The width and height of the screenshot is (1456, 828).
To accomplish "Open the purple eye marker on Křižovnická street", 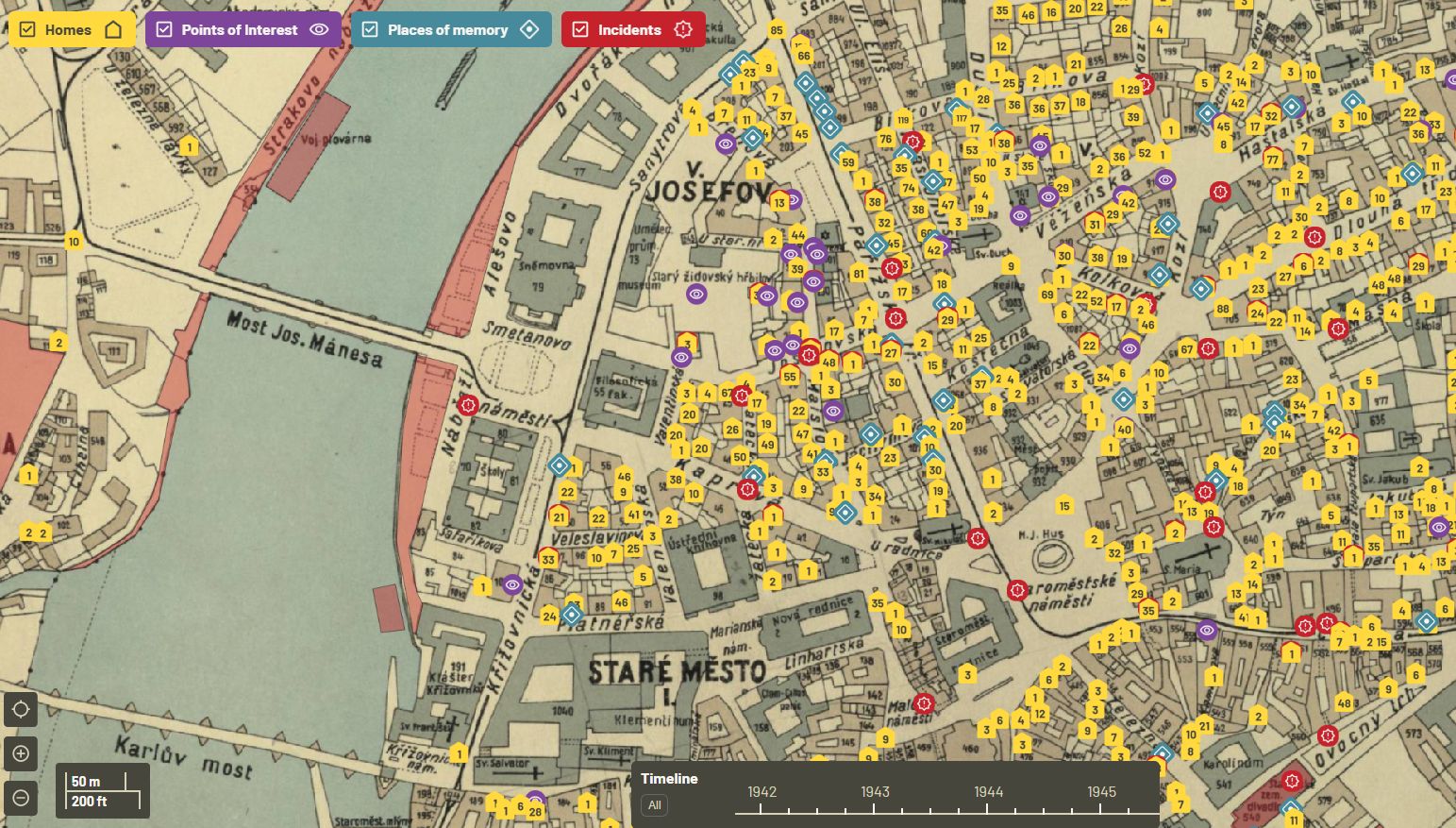I will [x=512, y=585].
